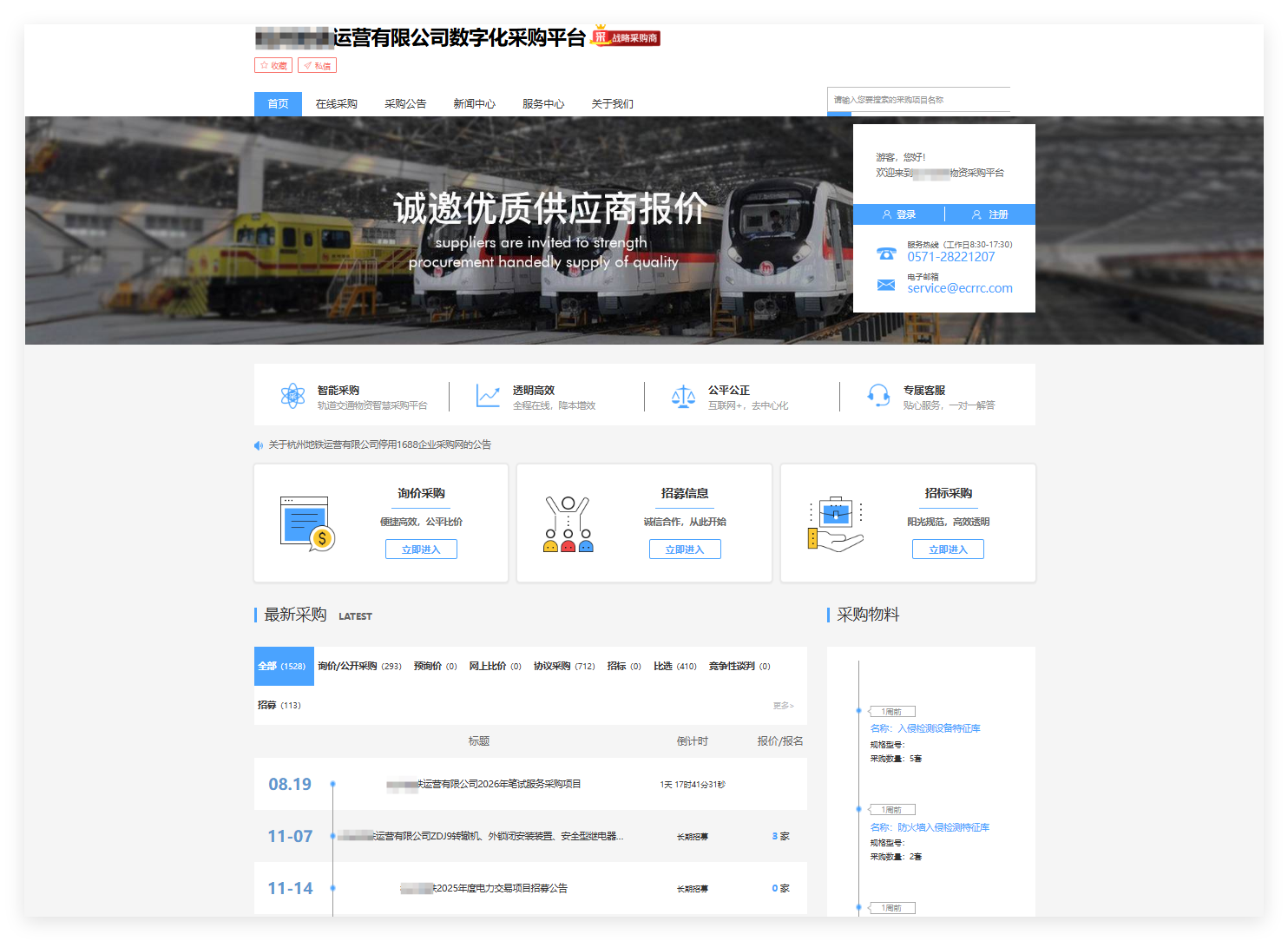Open the 1688 suspension announcement link
The image size is (1288, 941).
click(x=379, y=445)
